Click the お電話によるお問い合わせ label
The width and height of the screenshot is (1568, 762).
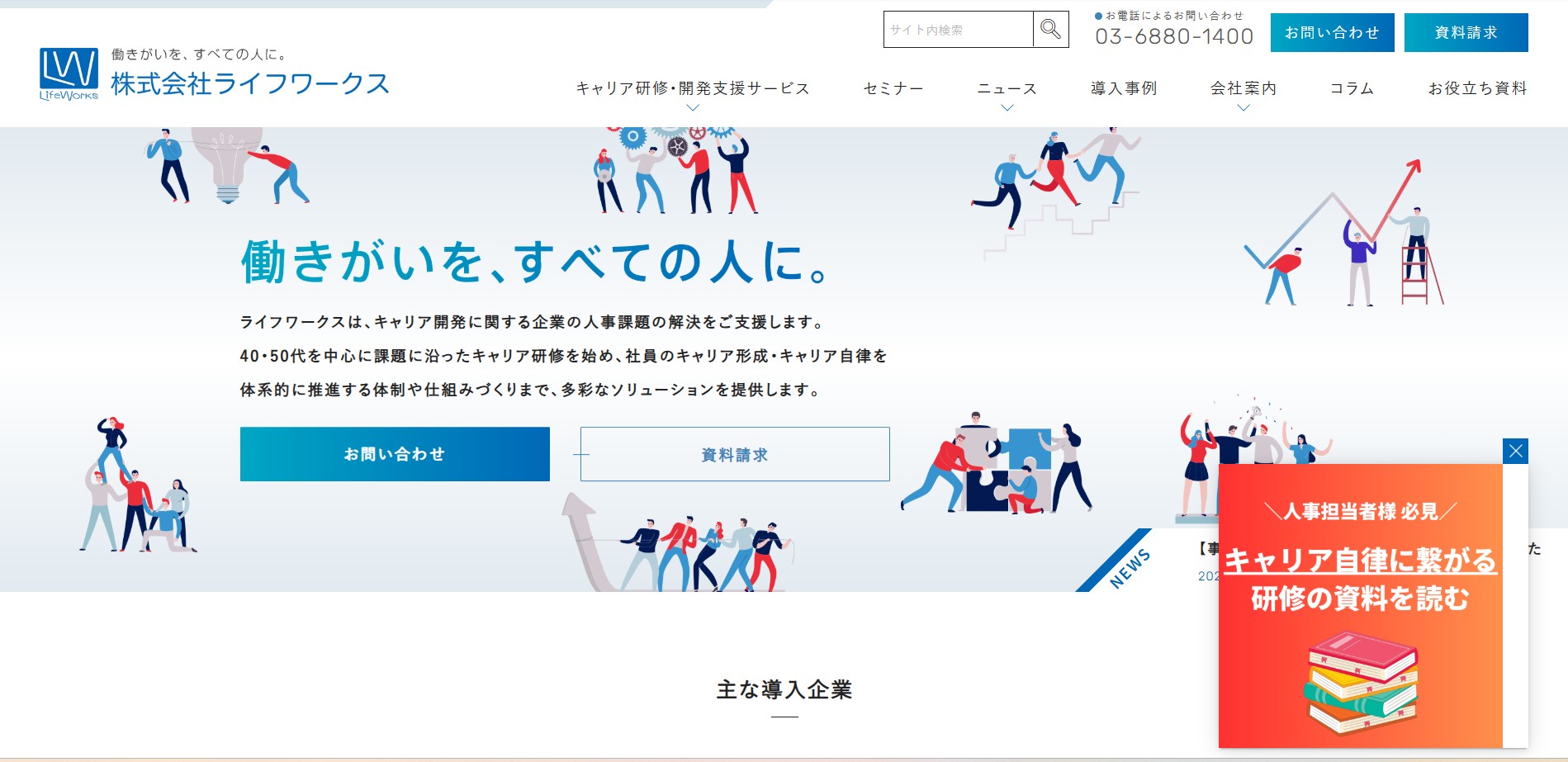pyautogui.click(x=1169, y=16)
